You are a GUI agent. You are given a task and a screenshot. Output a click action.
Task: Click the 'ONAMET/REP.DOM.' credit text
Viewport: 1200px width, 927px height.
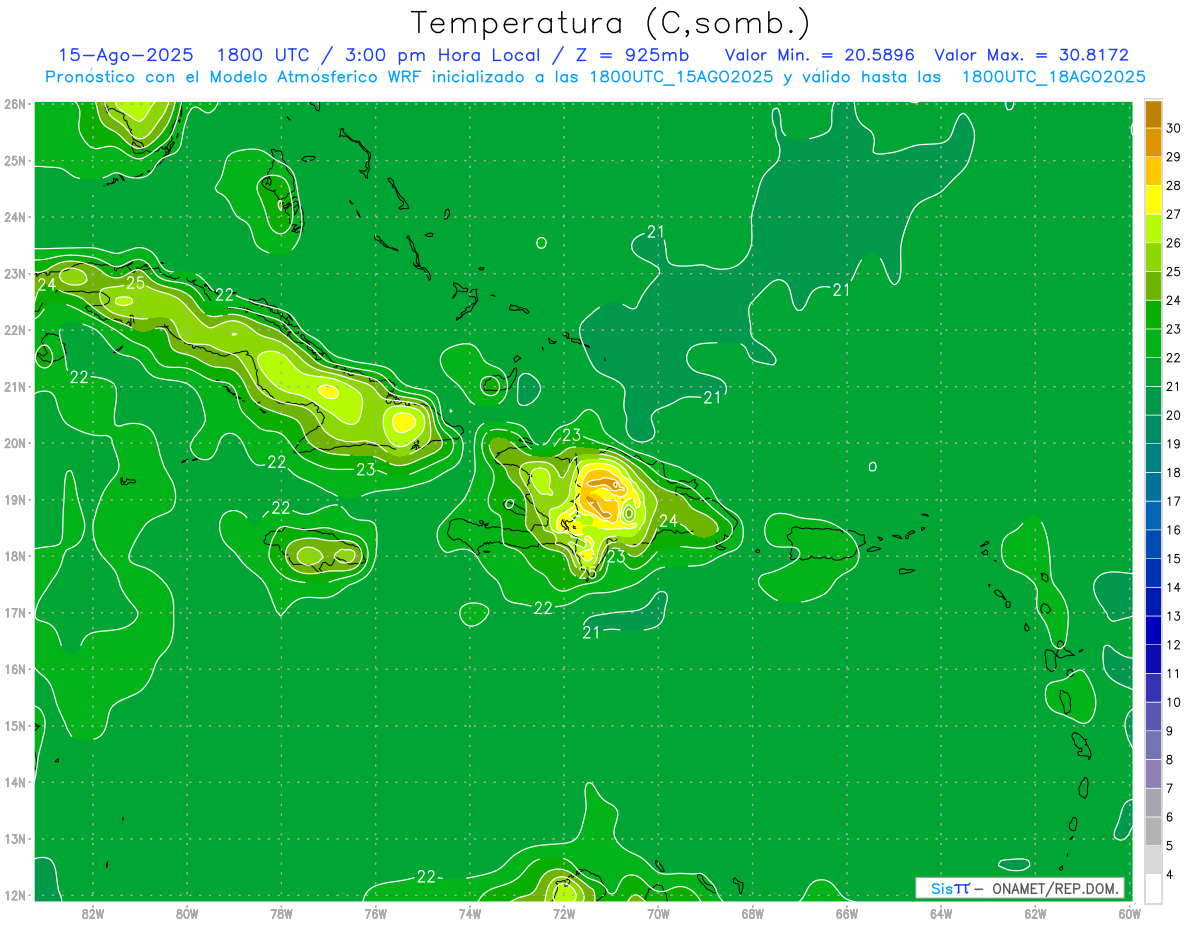tap(1054, 888)
